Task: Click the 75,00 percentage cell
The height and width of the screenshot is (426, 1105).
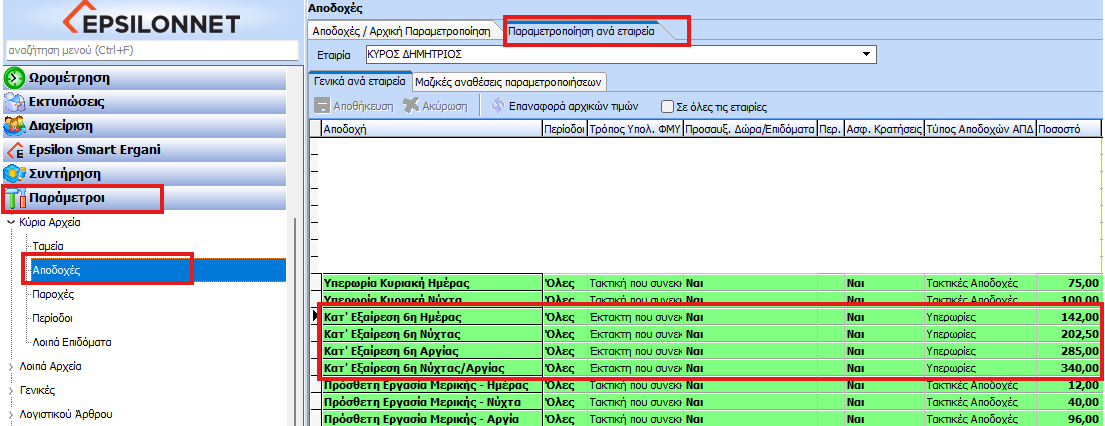Action: click(1068, 284)
